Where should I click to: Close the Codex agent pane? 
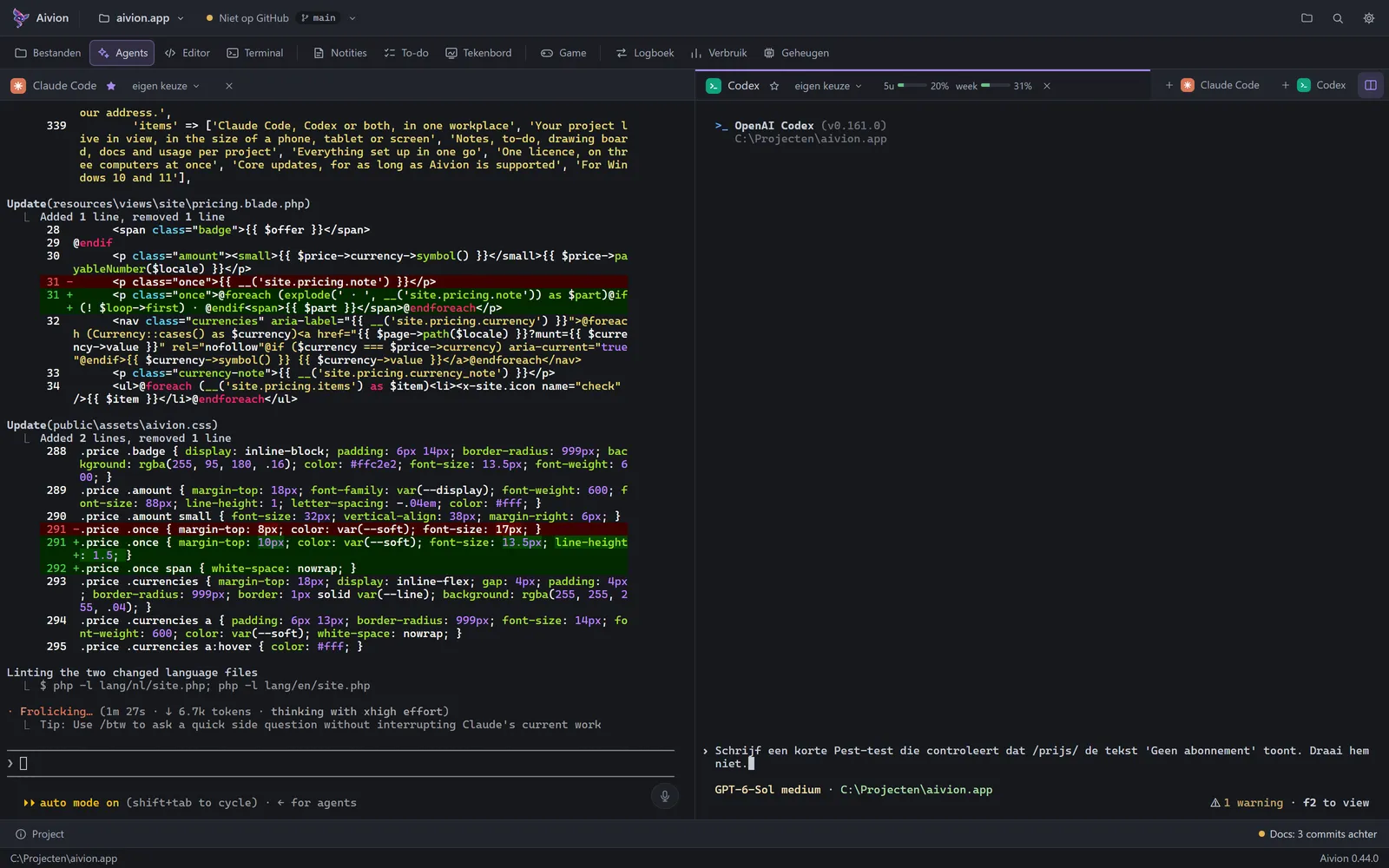point(1047,86)
